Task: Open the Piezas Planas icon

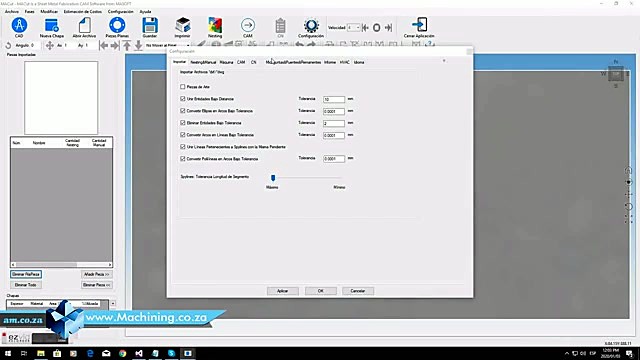Action: coord(117,25)
